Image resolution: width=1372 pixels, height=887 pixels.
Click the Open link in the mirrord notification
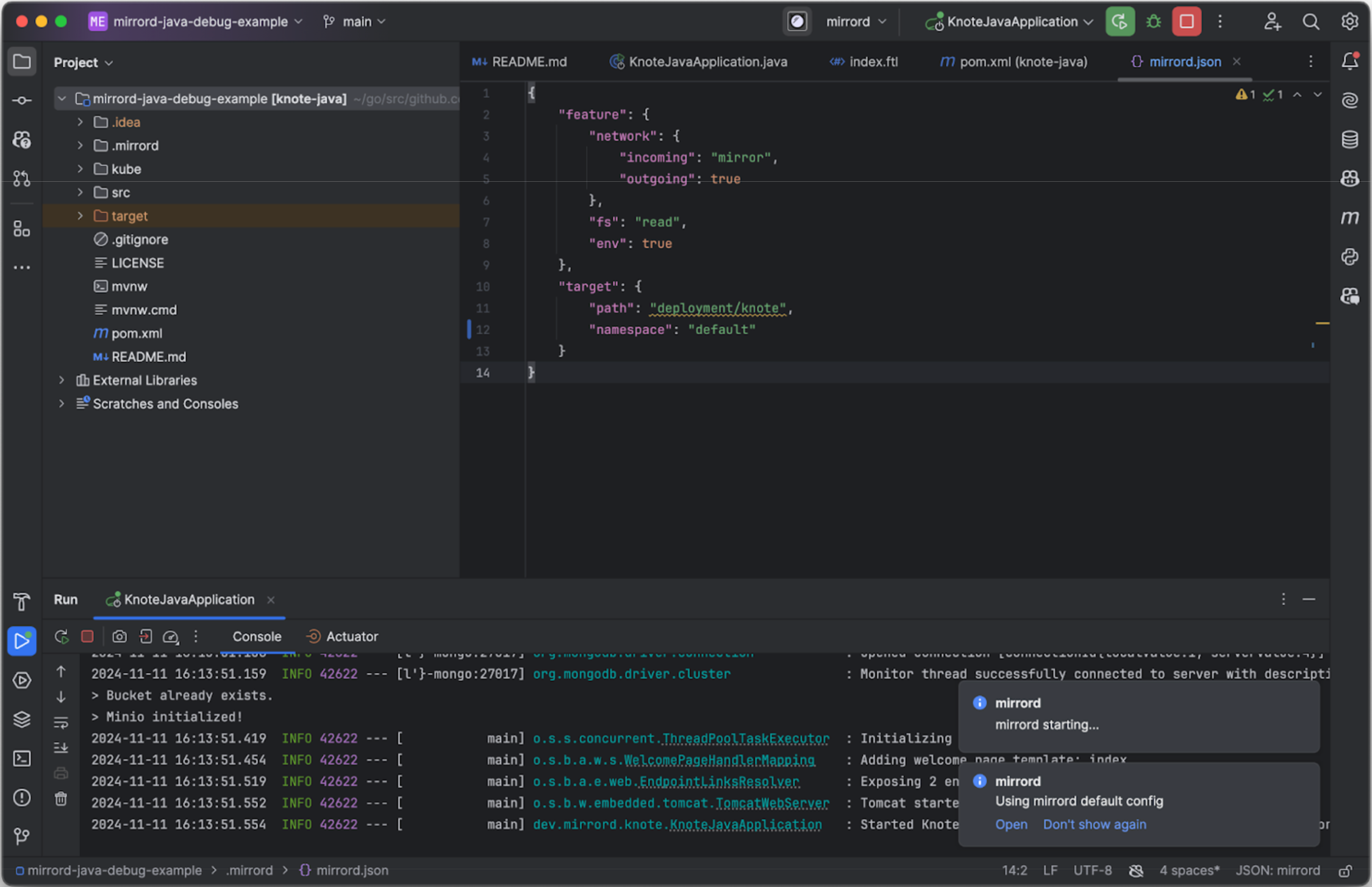[1011, 825]
